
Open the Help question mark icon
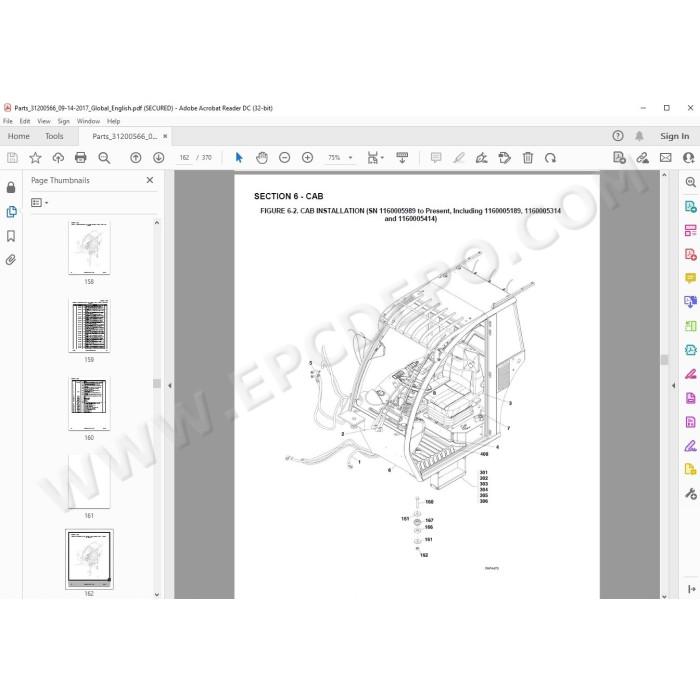[x=618, y=136]
